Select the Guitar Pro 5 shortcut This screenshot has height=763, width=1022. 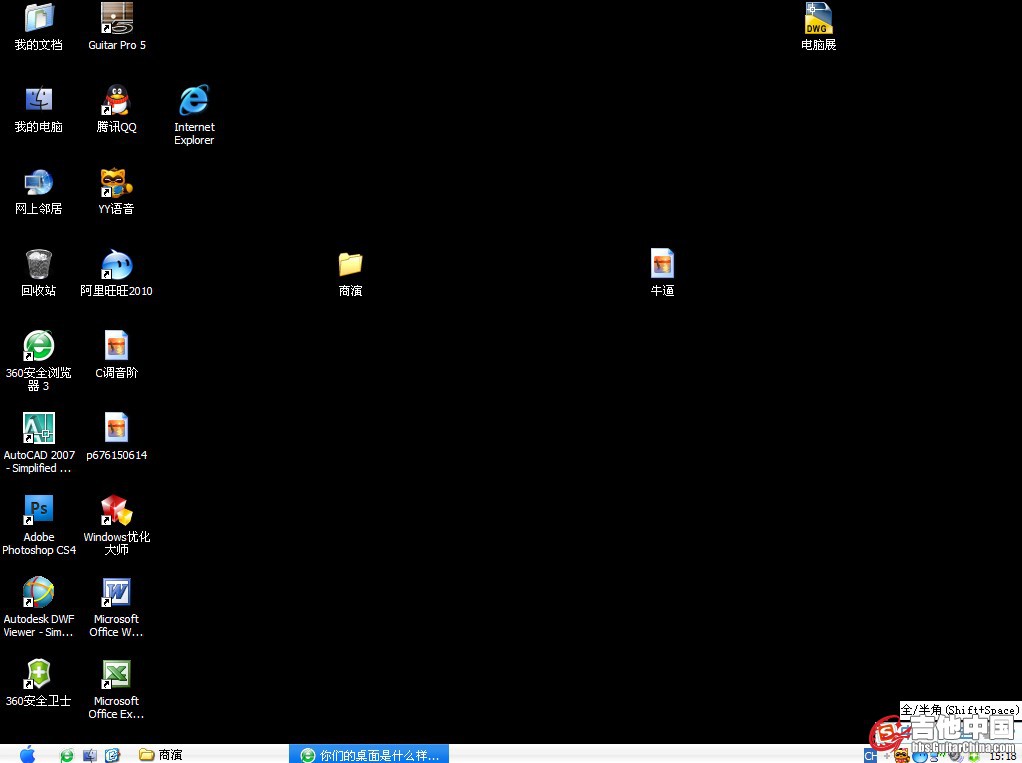click(117, 27)
